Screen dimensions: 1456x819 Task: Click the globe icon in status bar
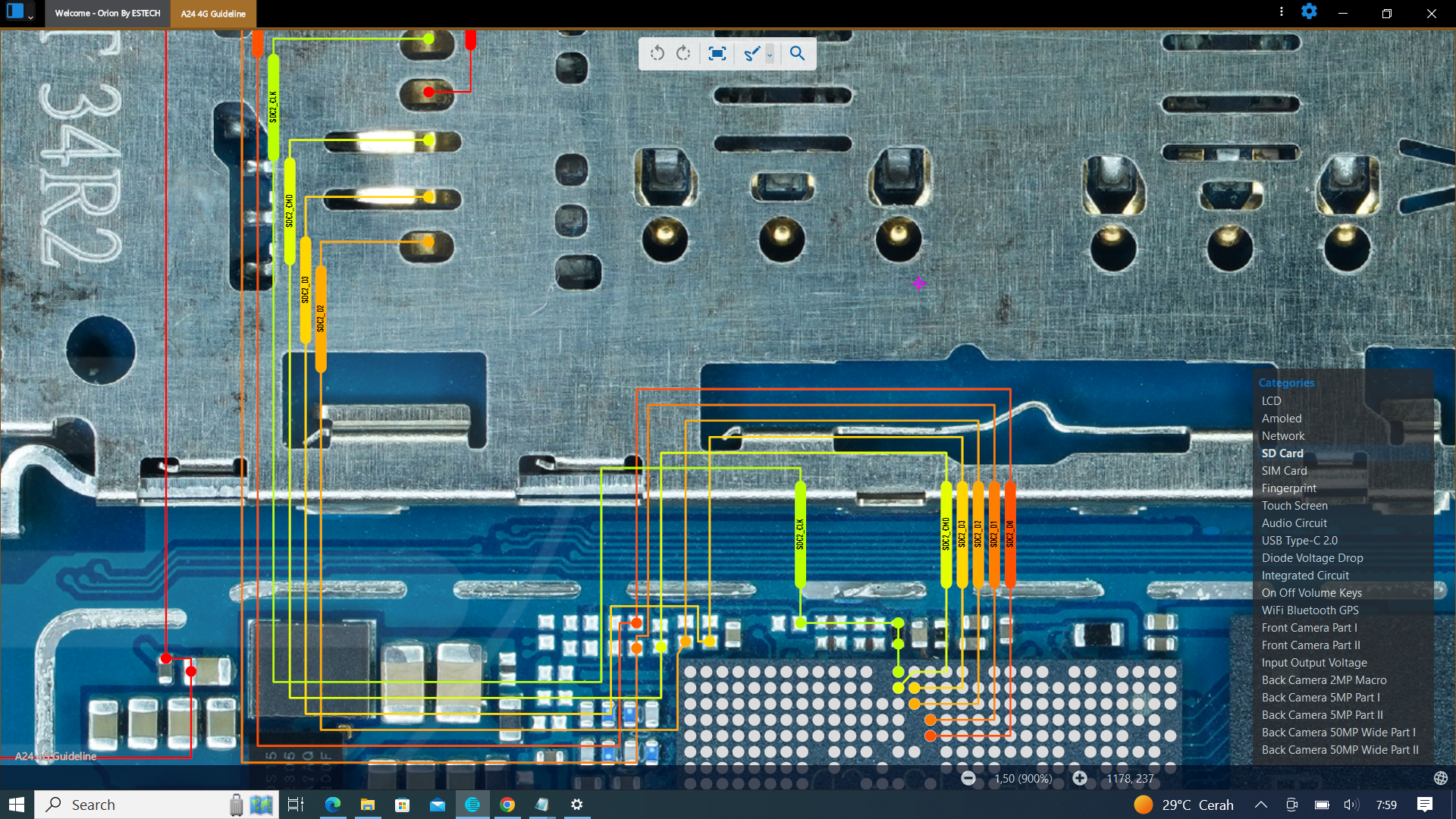pyautogui.click(x=1440, y=778)
